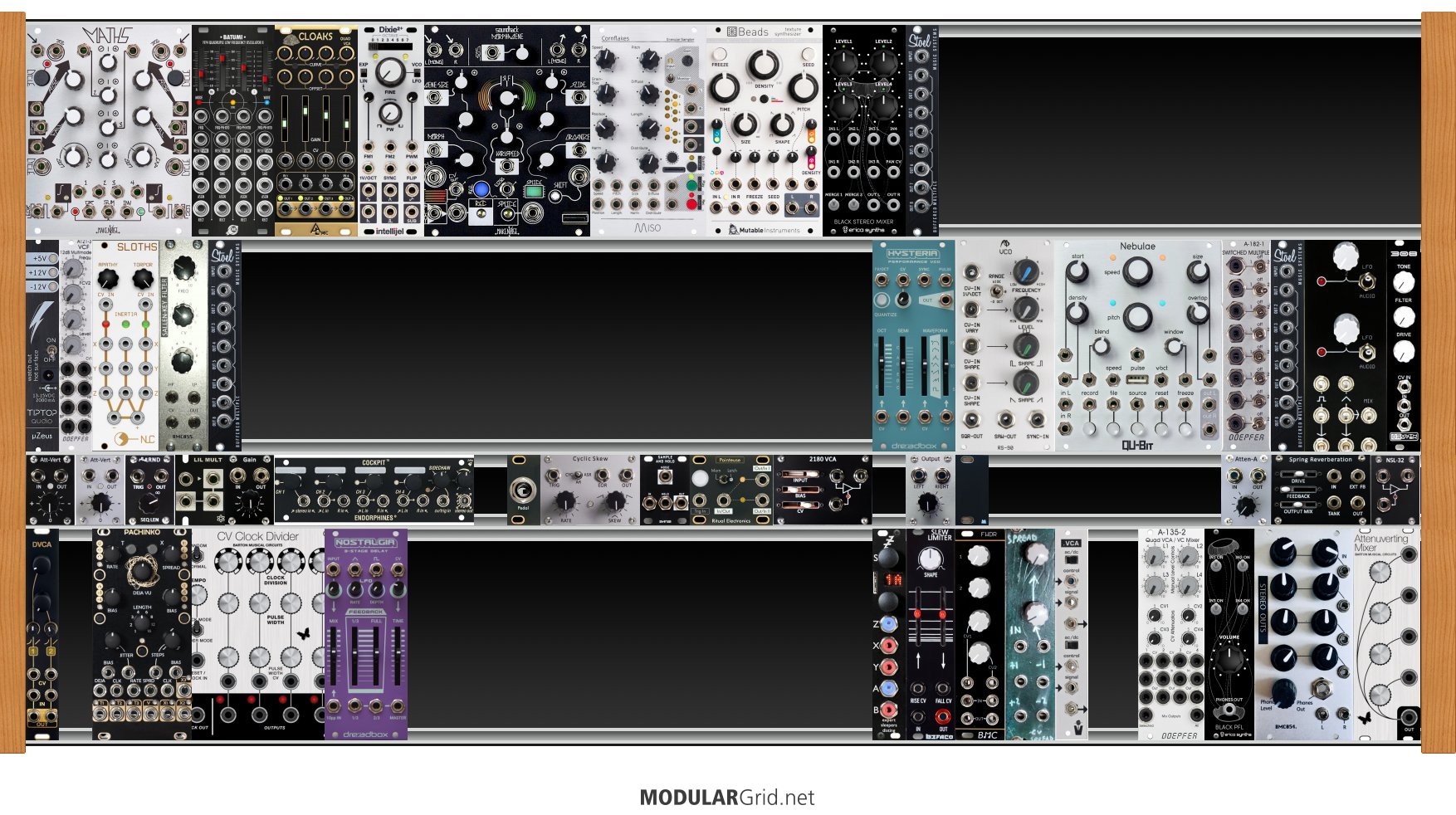Select the Sallen-Key Filter module
The image size is (1456, 815).
(x=183, y=346)
